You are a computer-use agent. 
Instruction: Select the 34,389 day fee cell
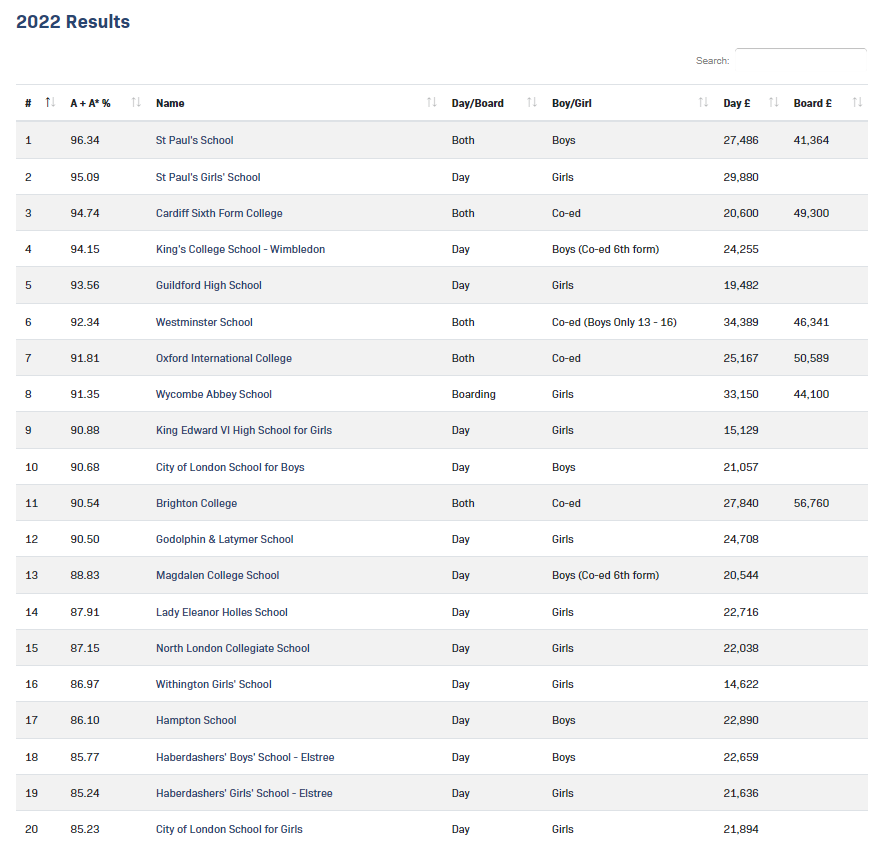[741, 323]
